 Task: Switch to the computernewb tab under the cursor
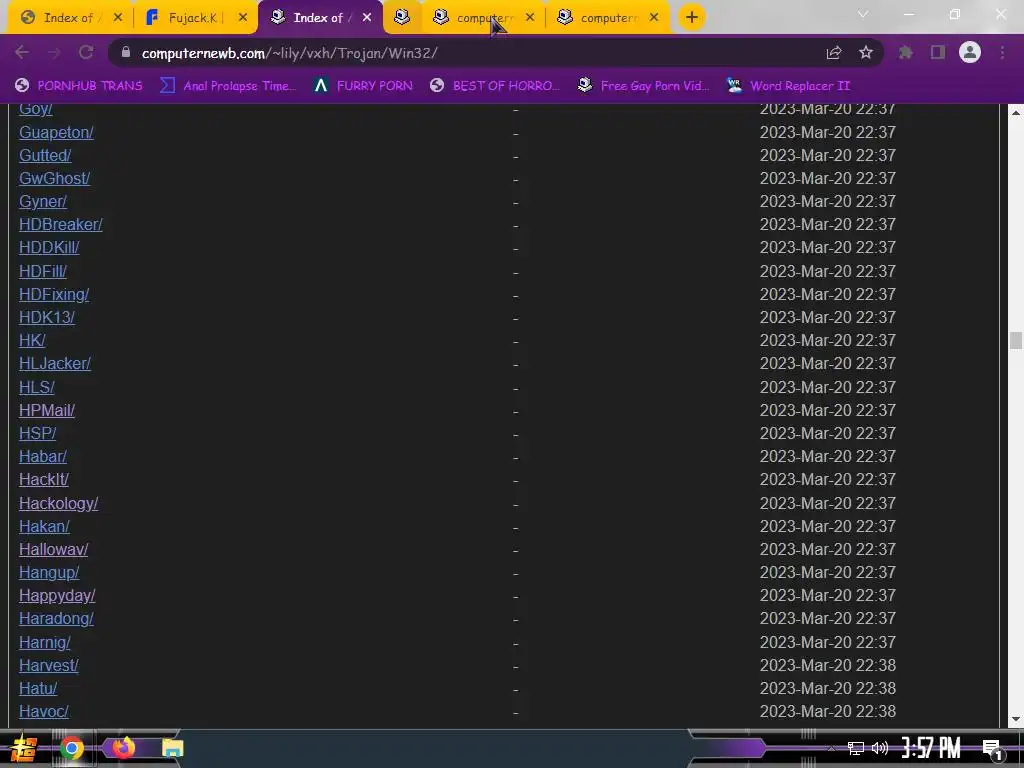pos(483,18)
